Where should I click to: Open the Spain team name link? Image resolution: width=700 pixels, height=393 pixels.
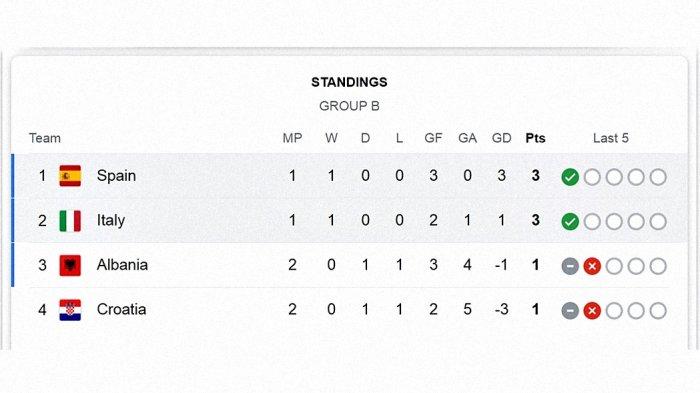(116, 176)
